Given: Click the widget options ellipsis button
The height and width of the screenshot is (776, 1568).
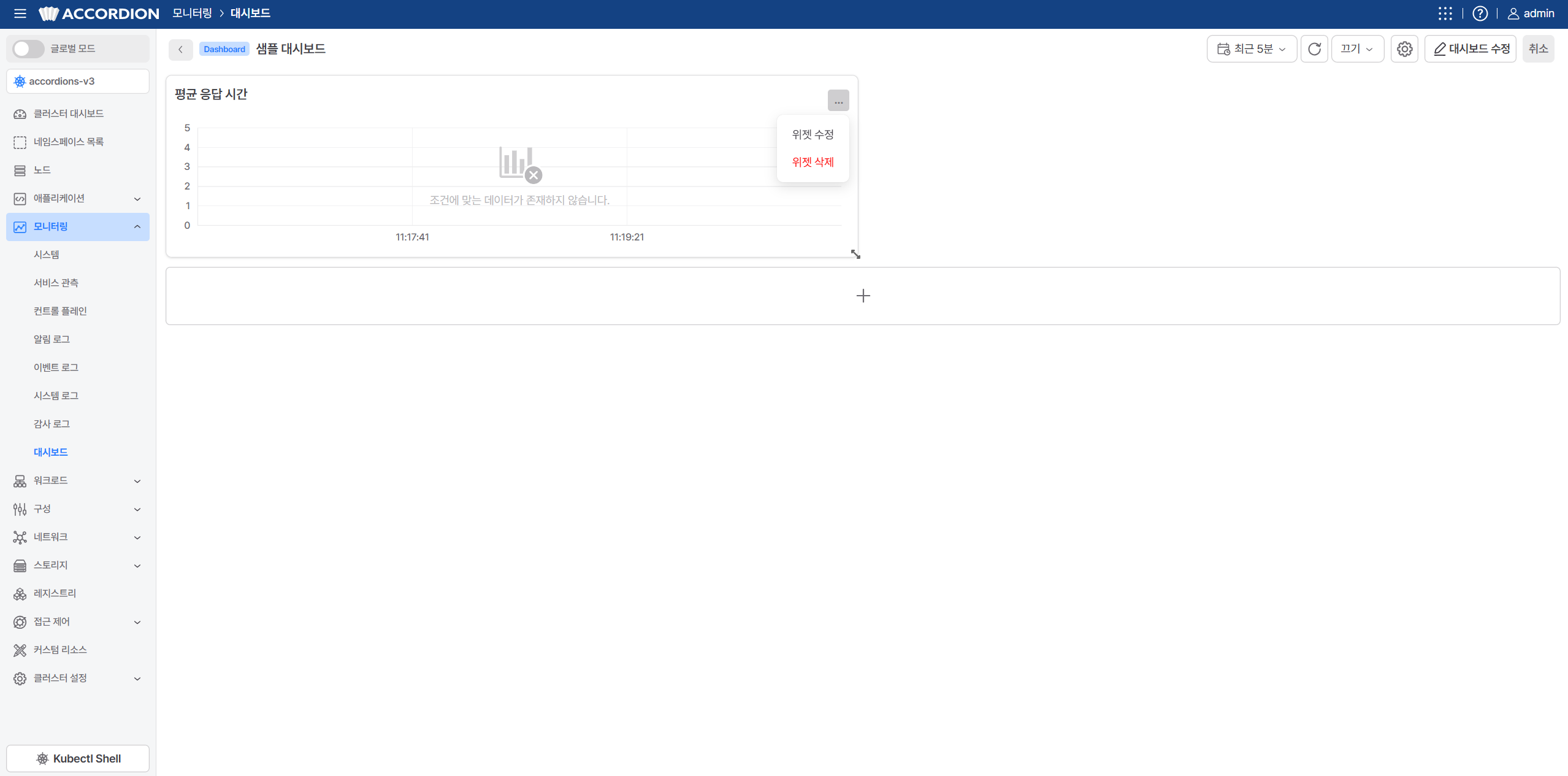Looking at the screenshot, I should [838, 101].
